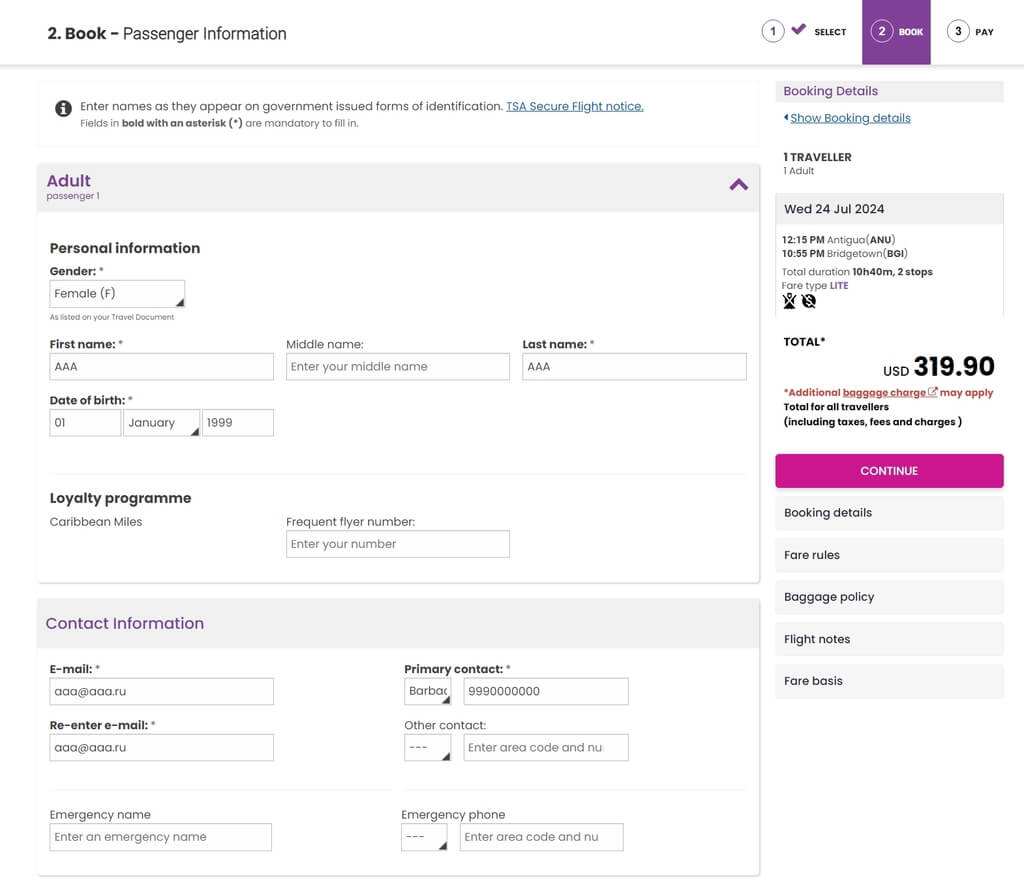Expand the Booking details panel below CONTINUE
This screenshot has width=1024, height=891.
point(889,513)
